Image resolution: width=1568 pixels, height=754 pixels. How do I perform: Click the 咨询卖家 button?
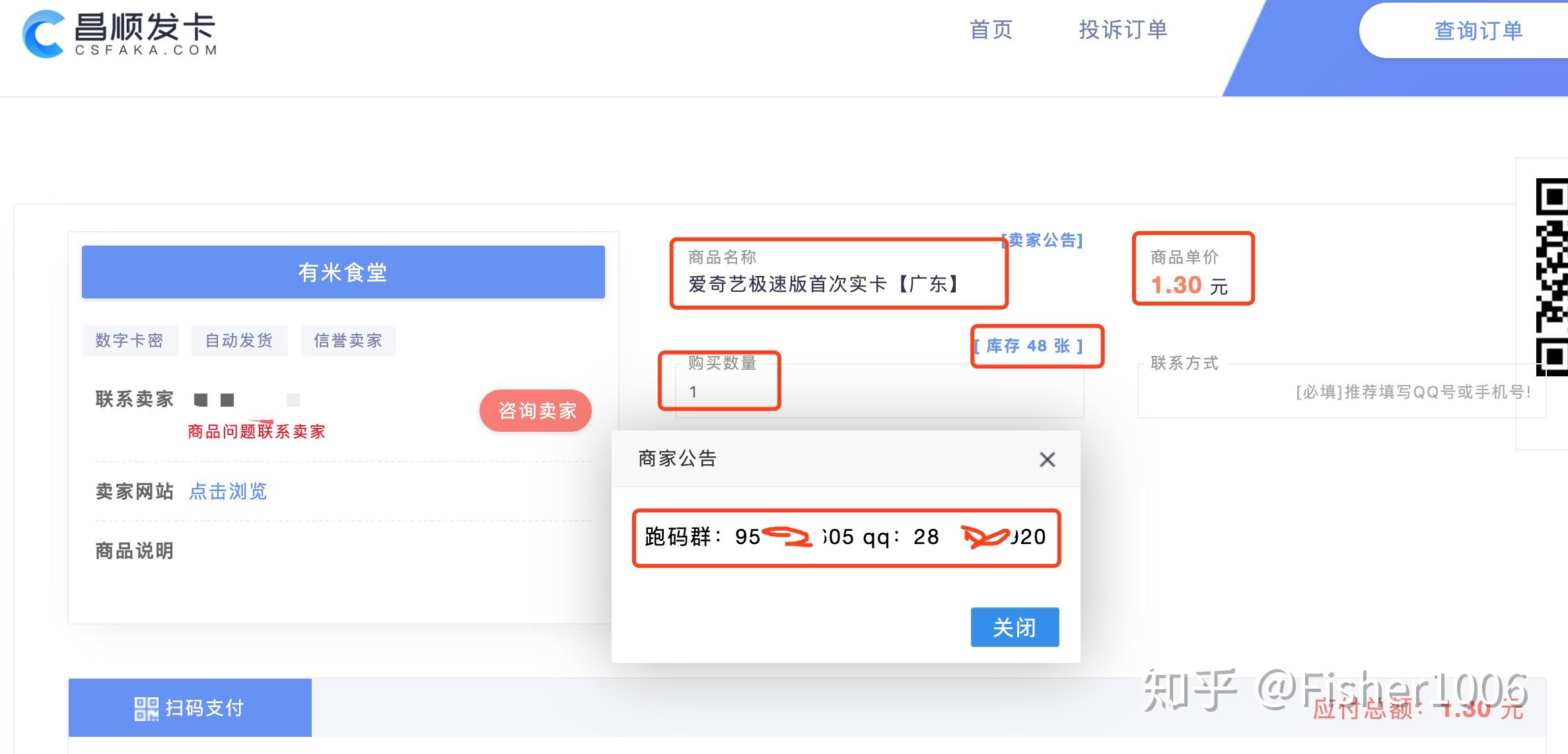pos(536,411)
